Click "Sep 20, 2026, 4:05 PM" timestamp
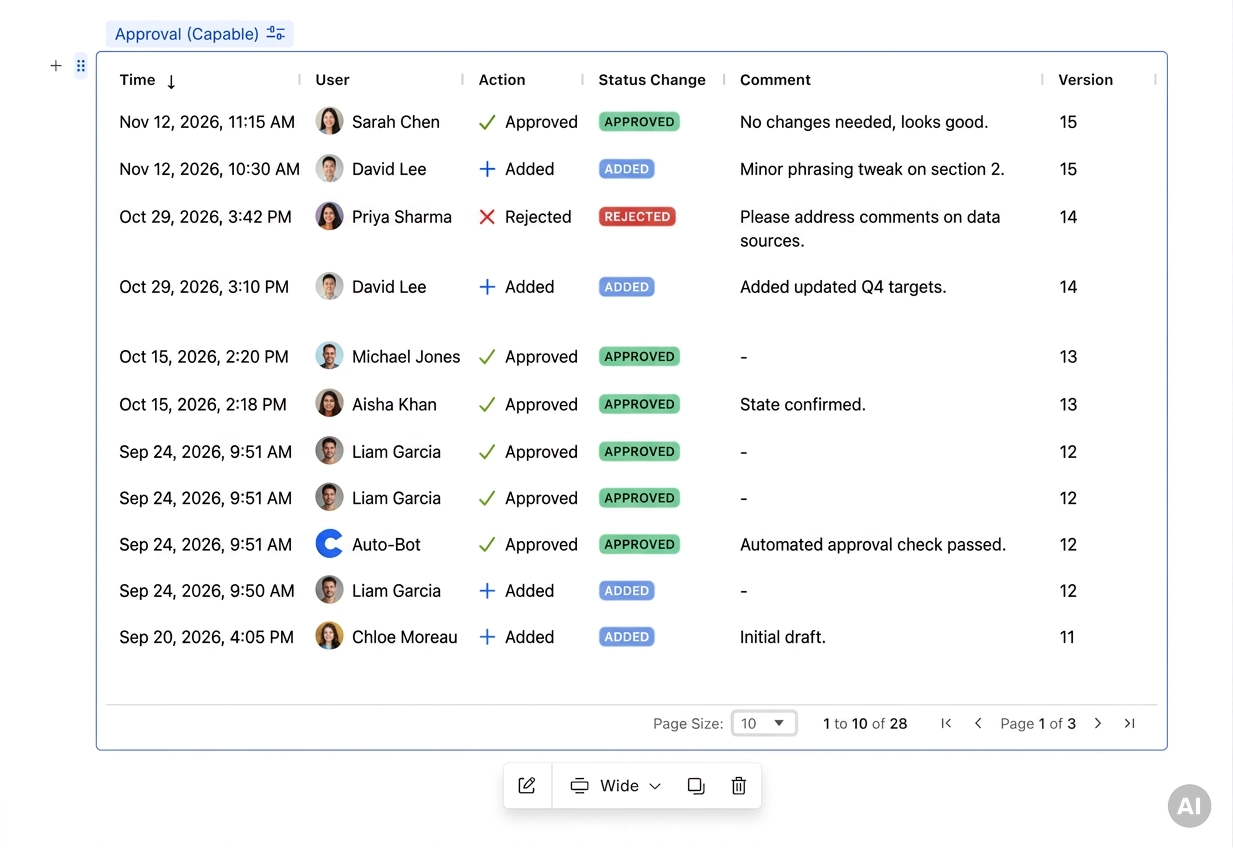Image resolution: width=1233 pixels, height=848 pixels. pyautogui.click(x=207, y=637)
